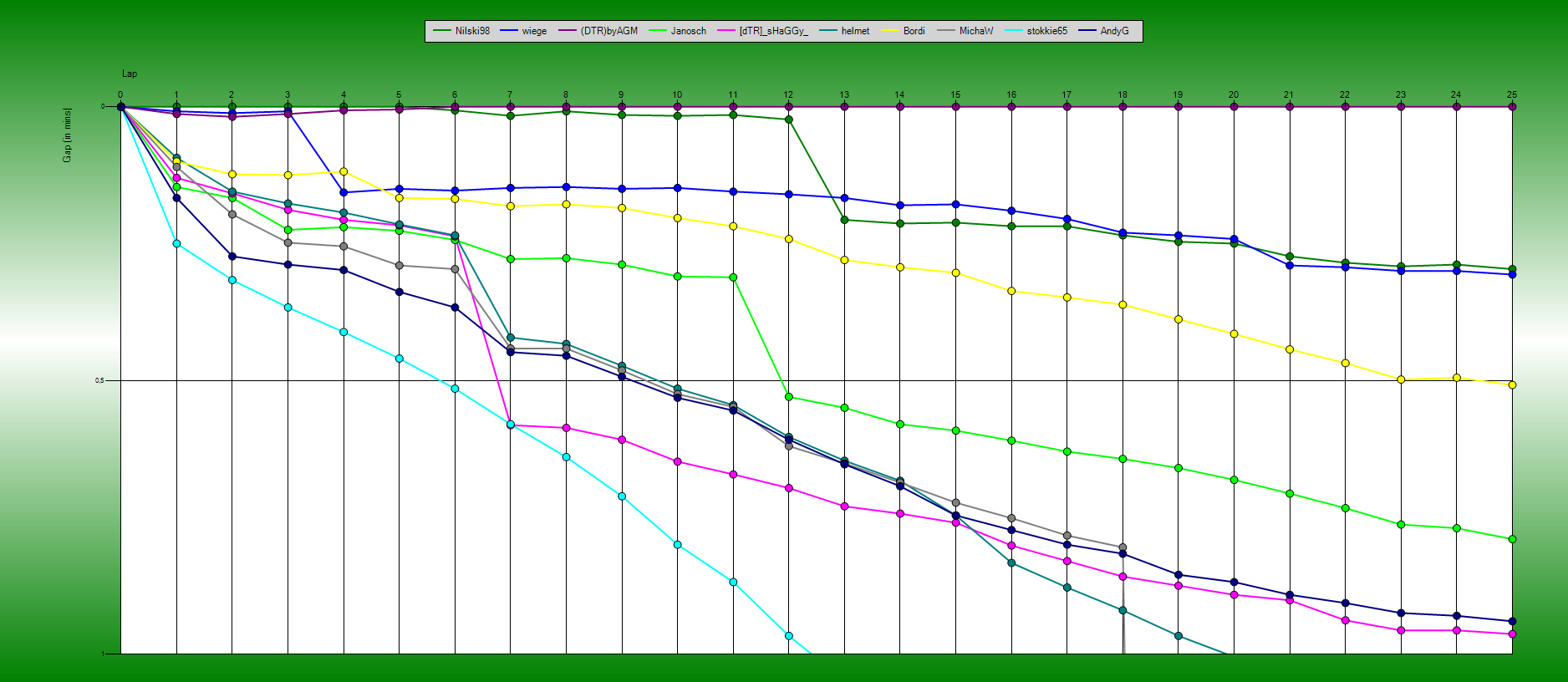Image resolution: width=1568 pixels, height=682 pixels.
Task: Click lap number 16 on the axis
Action: [x=1011, y=95]
